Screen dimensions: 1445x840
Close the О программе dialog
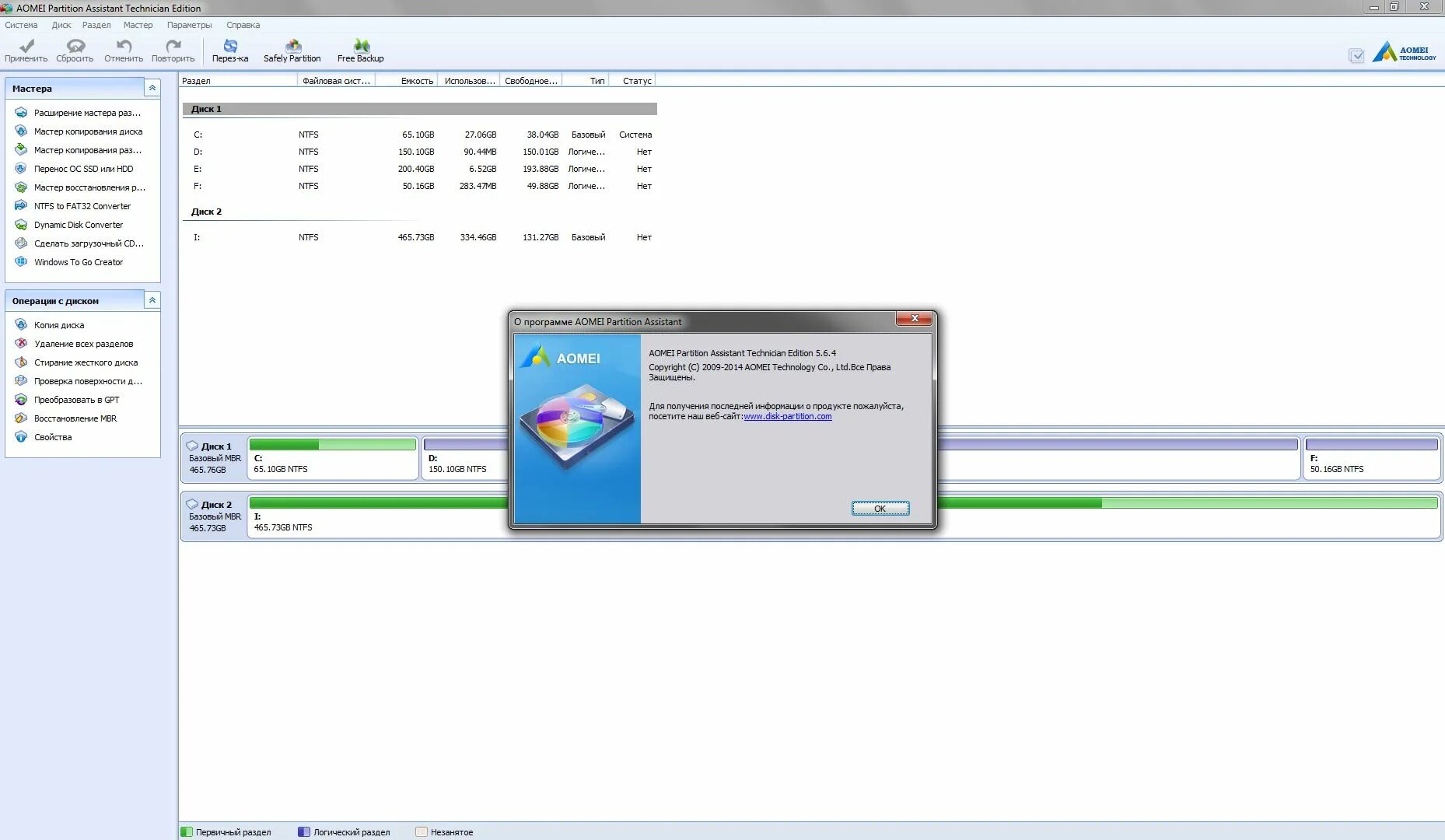(915, 318)
